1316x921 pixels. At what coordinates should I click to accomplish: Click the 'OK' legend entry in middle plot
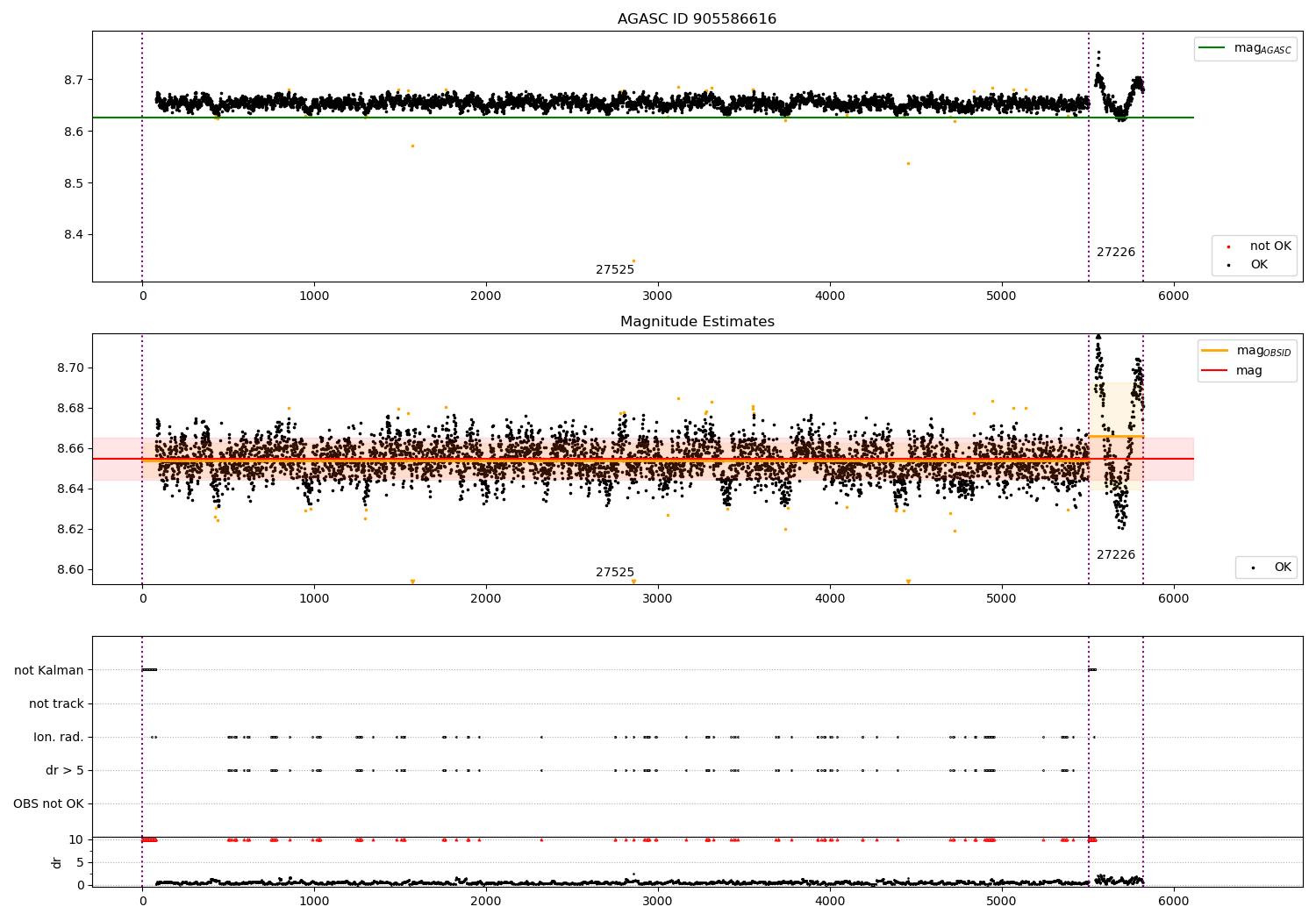1270,568
